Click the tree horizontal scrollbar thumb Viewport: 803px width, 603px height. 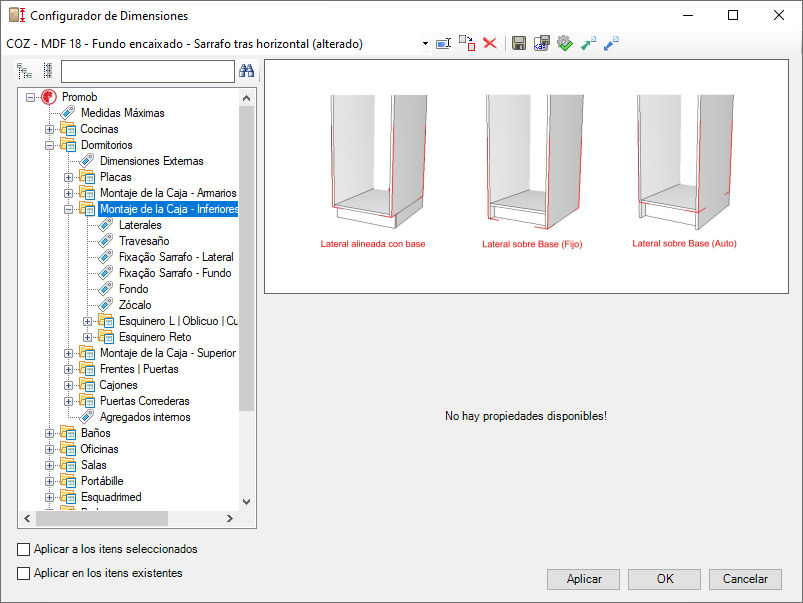(102, 518)
